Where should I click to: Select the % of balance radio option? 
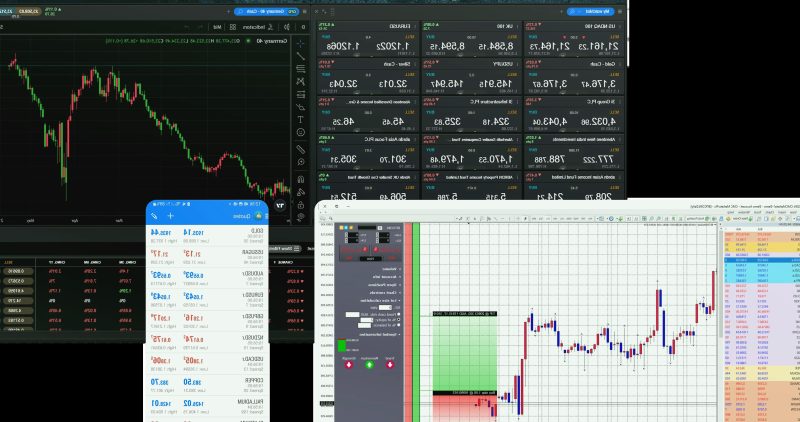(x=398, y=326)
